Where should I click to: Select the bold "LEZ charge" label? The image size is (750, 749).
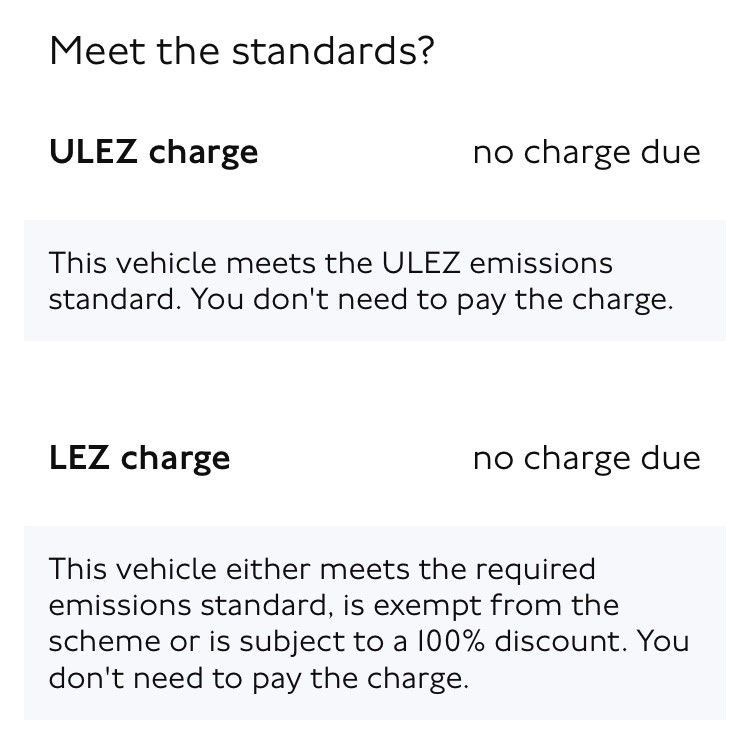[x=139, y=458]
